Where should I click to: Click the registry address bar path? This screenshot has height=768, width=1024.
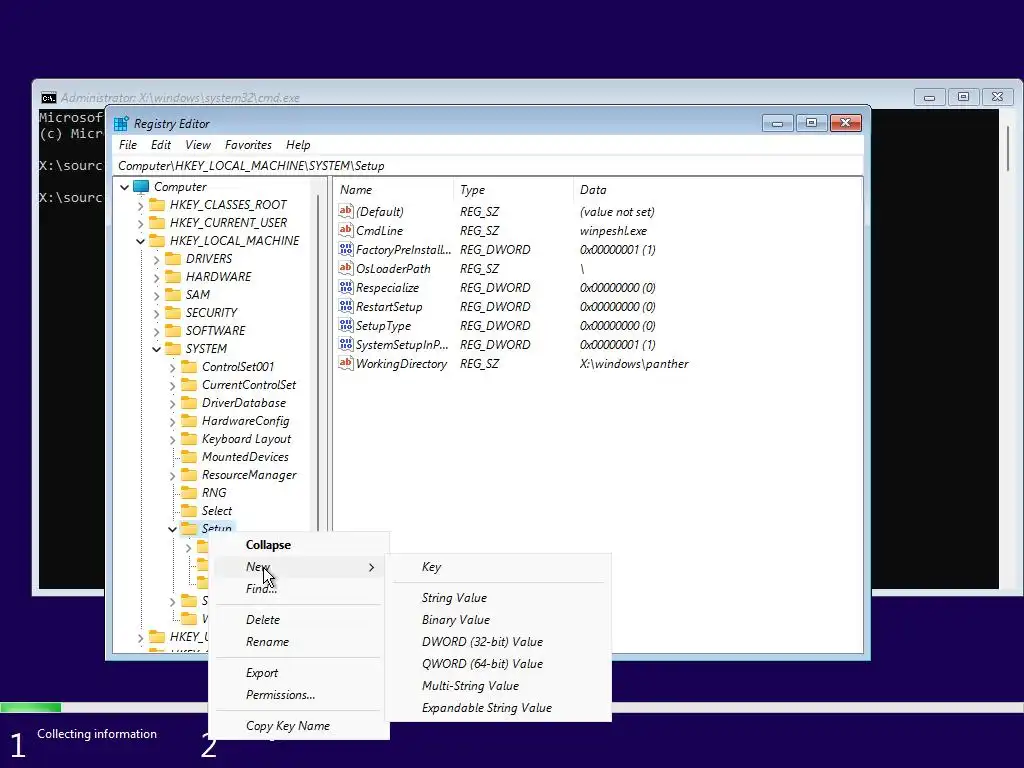click(251, 166)
